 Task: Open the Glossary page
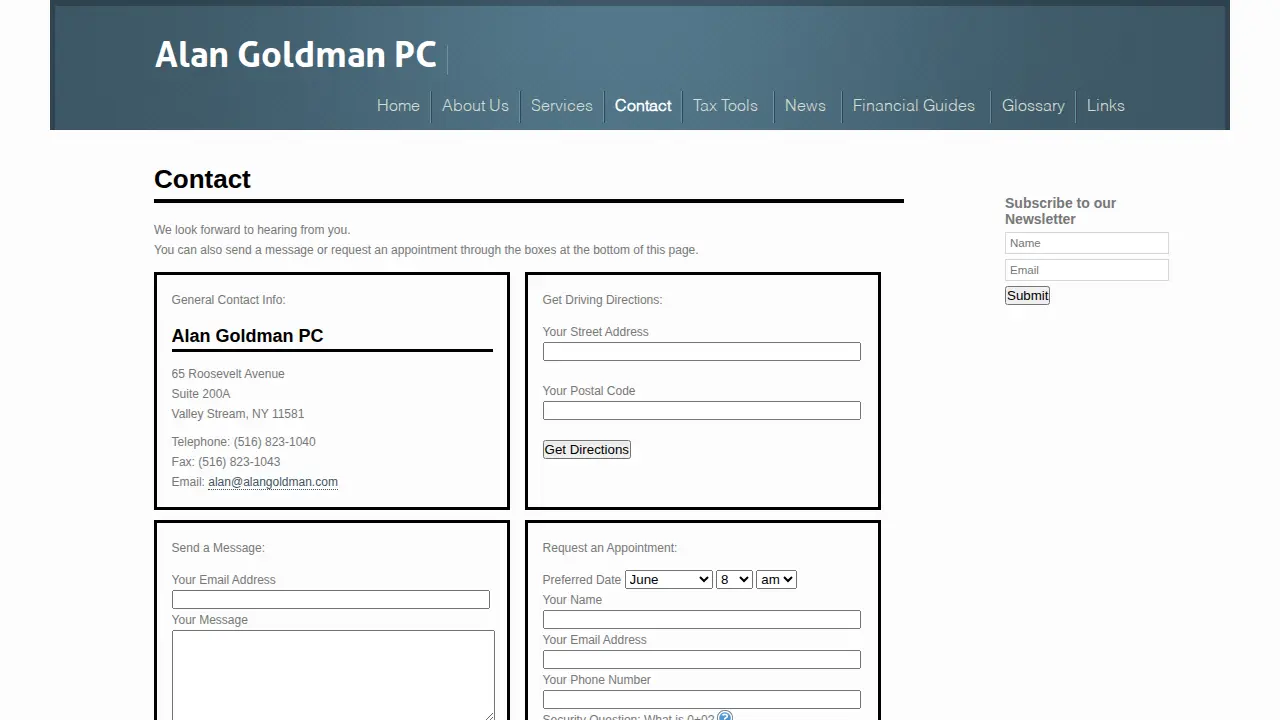(1033, 106)
